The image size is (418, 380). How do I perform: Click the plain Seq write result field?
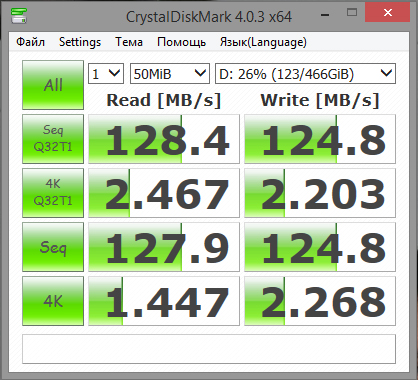click(x=320, y=247)
